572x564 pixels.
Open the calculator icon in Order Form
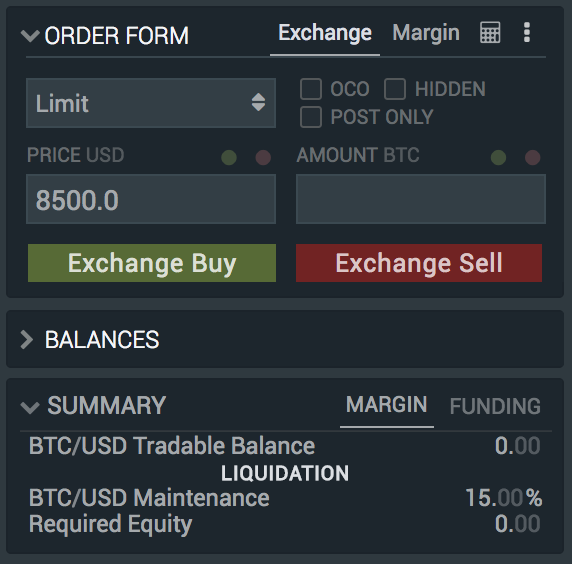pyautogui.click(x=490, y=32)
